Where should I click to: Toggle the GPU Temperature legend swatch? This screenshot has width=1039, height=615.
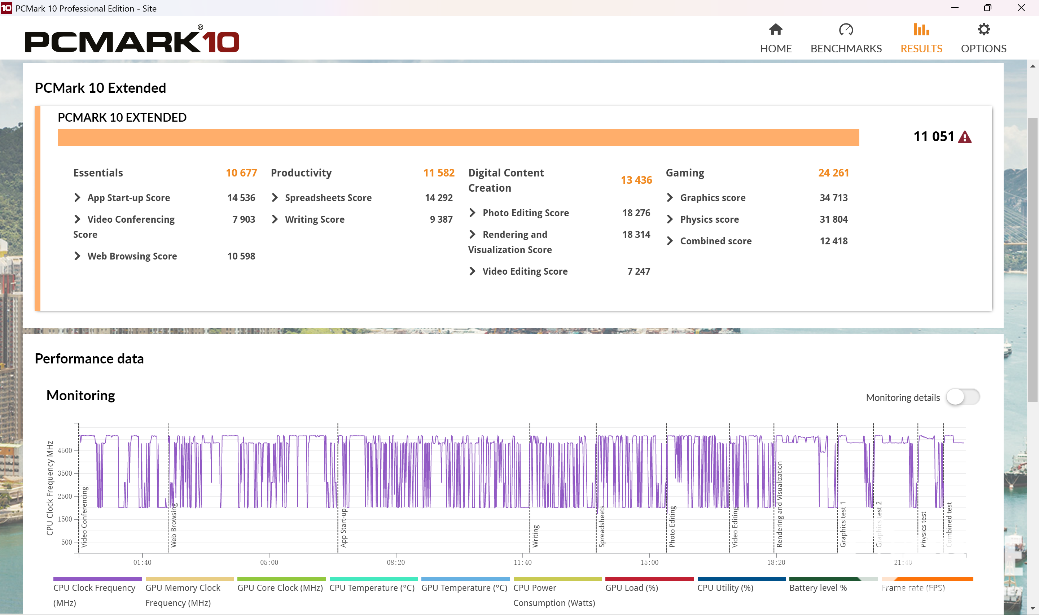(x=466, y=579)
